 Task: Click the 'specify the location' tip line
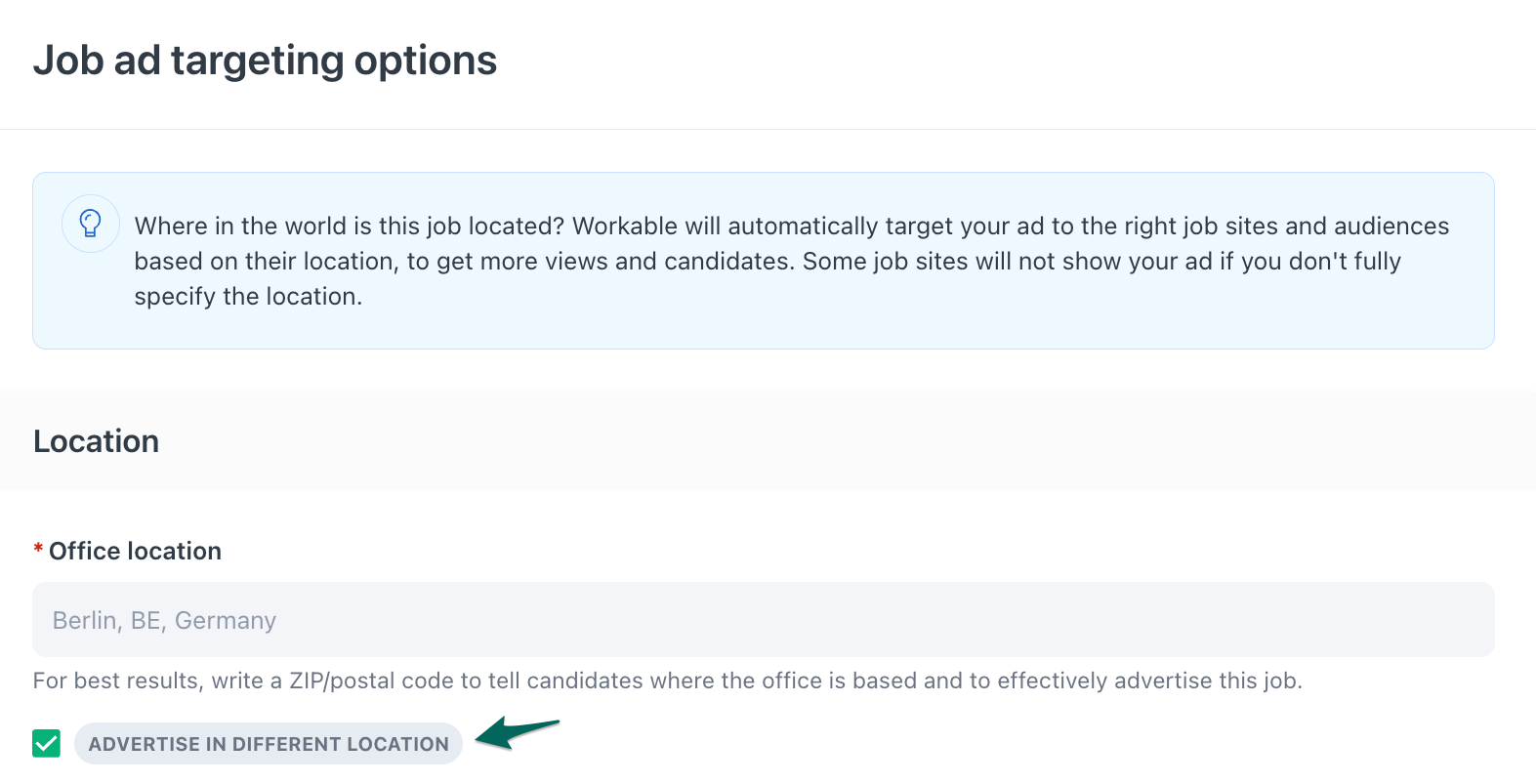tap(248, 296)
